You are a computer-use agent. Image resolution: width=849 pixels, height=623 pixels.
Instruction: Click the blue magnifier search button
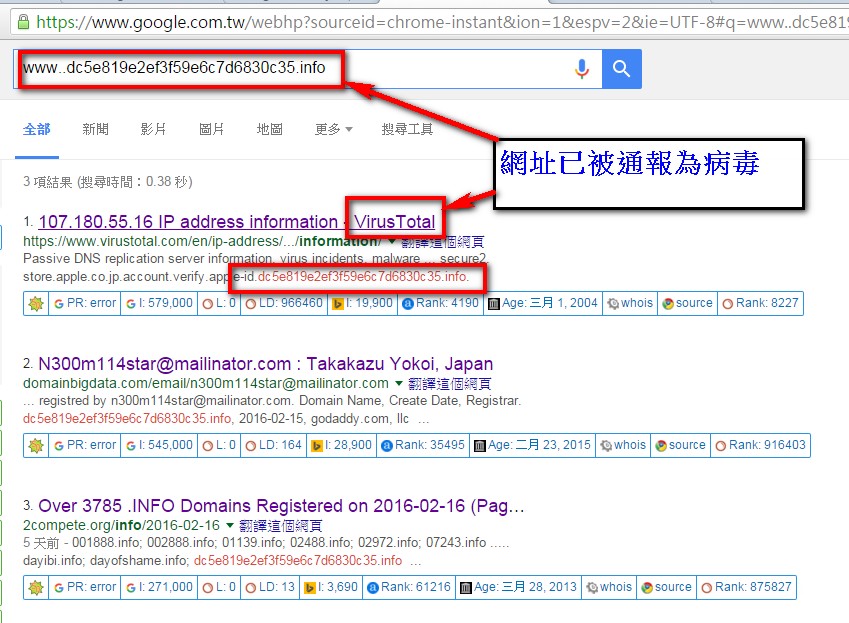[x=622, y=69]
